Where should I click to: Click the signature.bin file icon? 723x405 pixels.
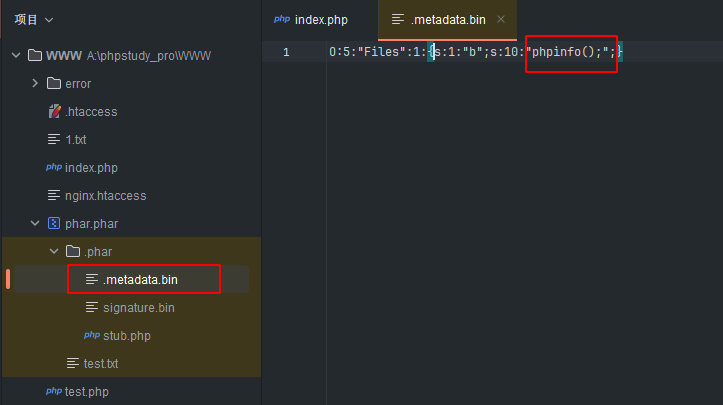pyautogui.click(x=92, y=307)
